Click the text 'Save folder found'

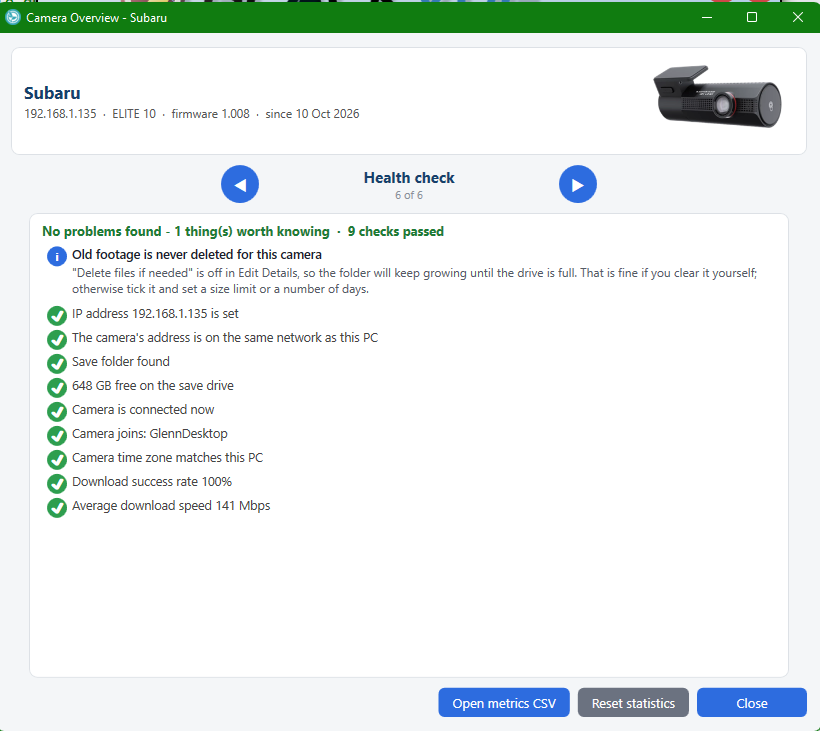[121, 362]
